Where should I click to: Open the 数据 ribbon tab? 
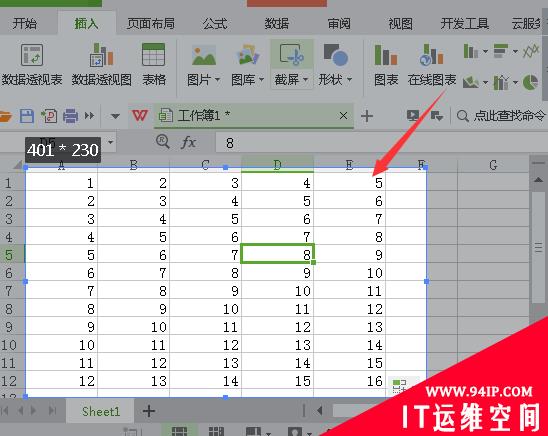[x=276, y=24]
